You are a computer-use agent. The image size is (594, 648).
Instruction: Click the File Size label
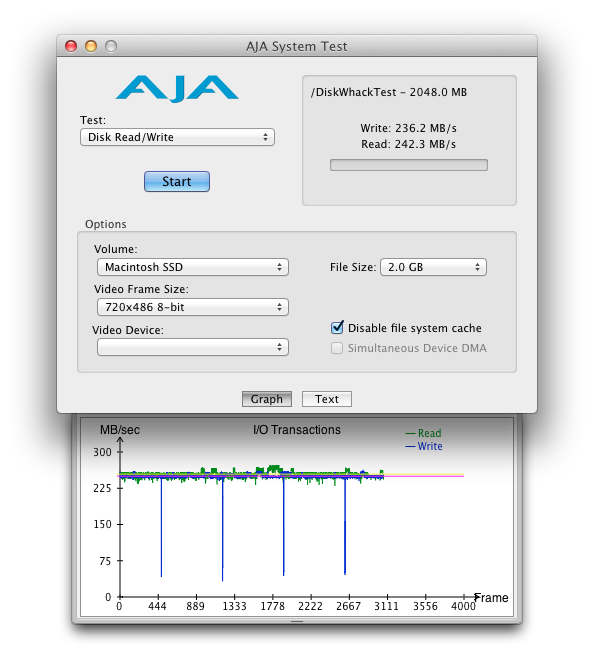click(x=353, y=267)
